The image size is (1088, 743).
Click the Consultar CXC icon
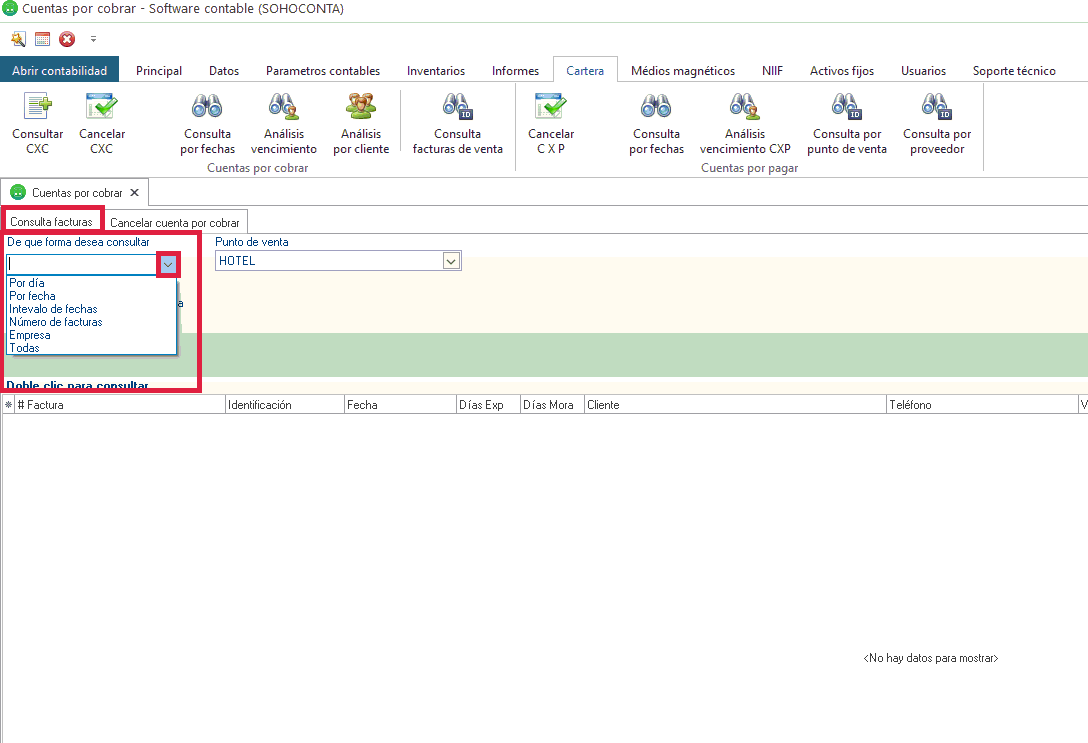click(x=37, y=108)
